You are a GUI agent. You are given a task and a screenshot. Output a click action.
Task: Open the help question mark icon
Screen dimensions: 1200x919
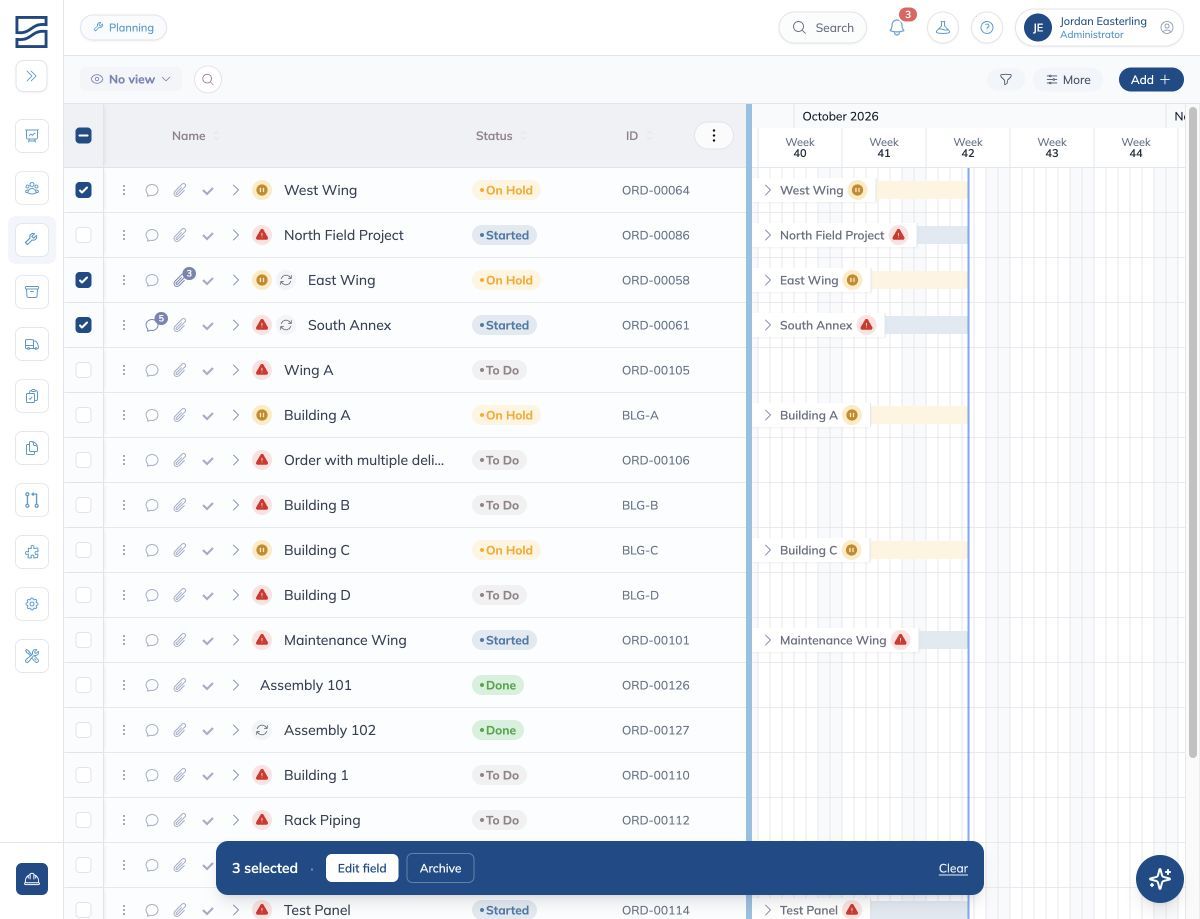tap(987, 28)
